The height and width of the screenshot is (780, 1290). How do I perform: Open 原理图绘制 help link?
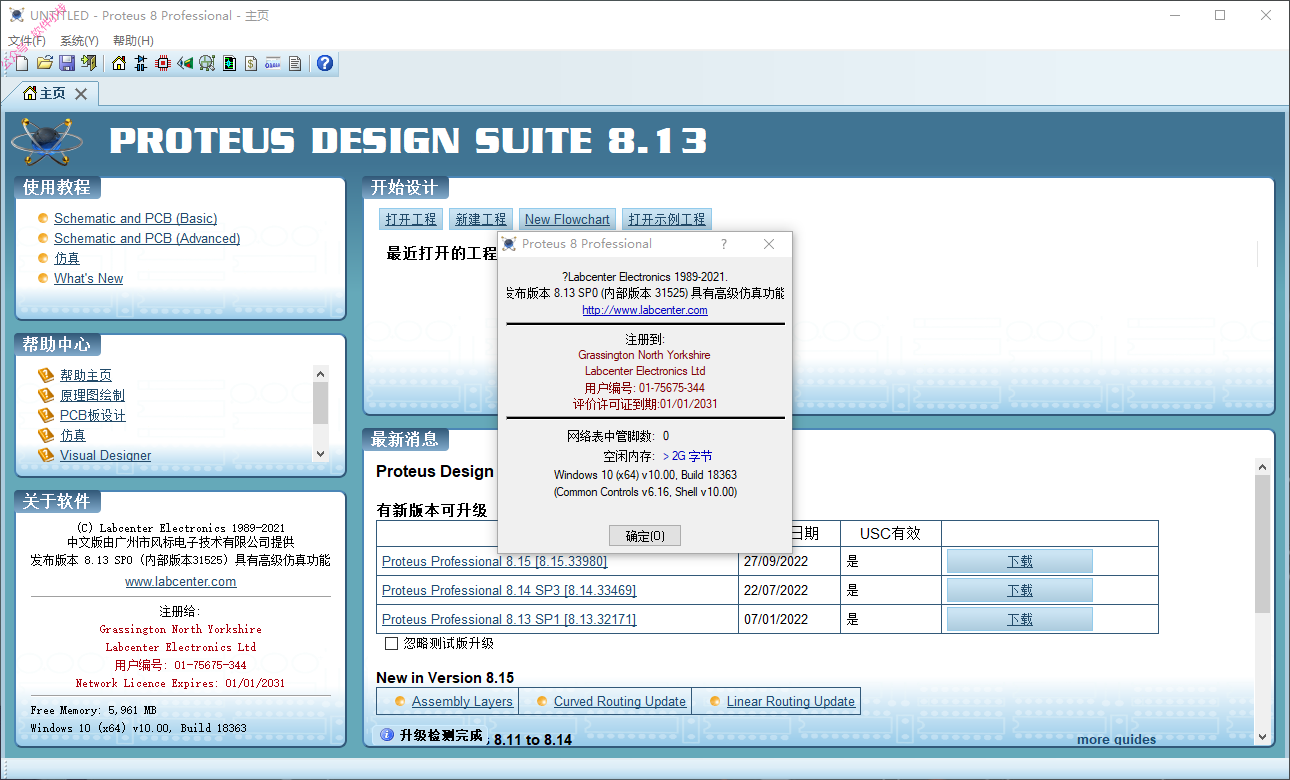click(x=92, y=395)
